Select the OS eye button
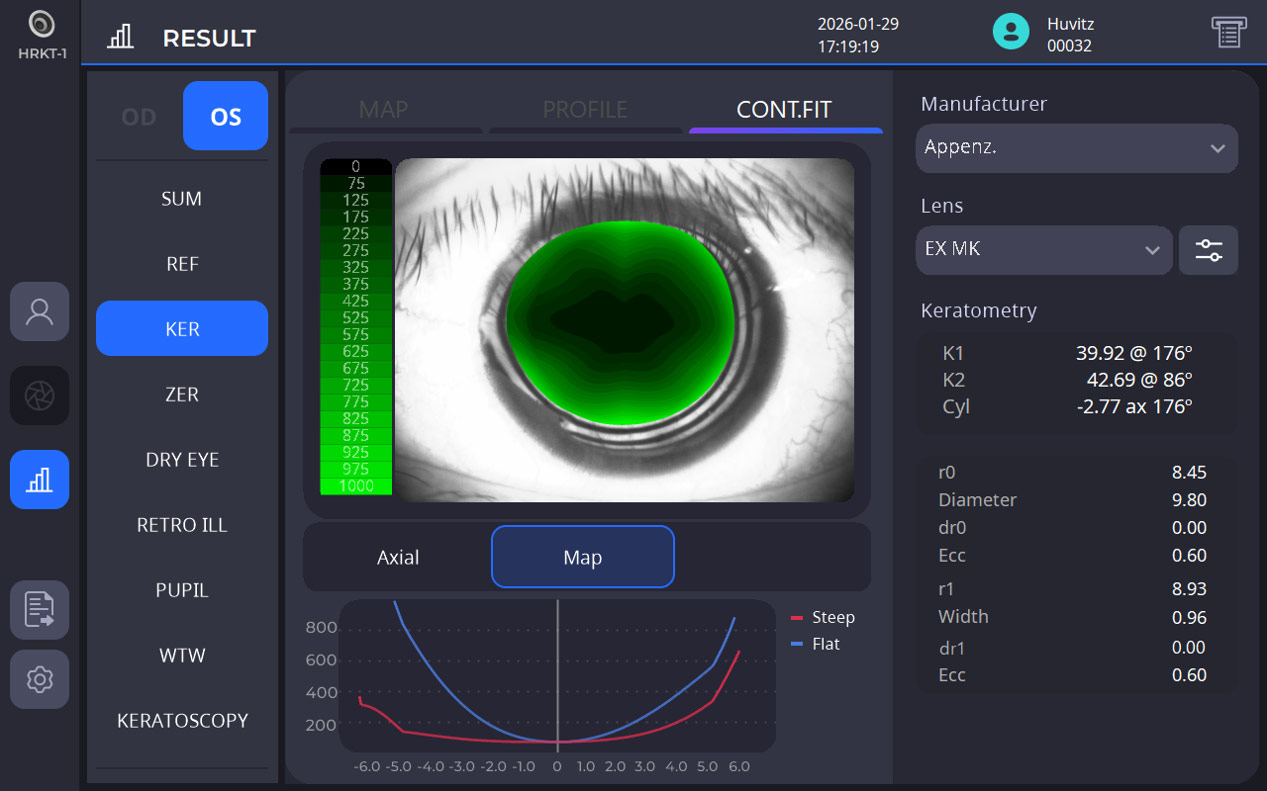This screenshot has height=791, width=1267. [226, 116]
